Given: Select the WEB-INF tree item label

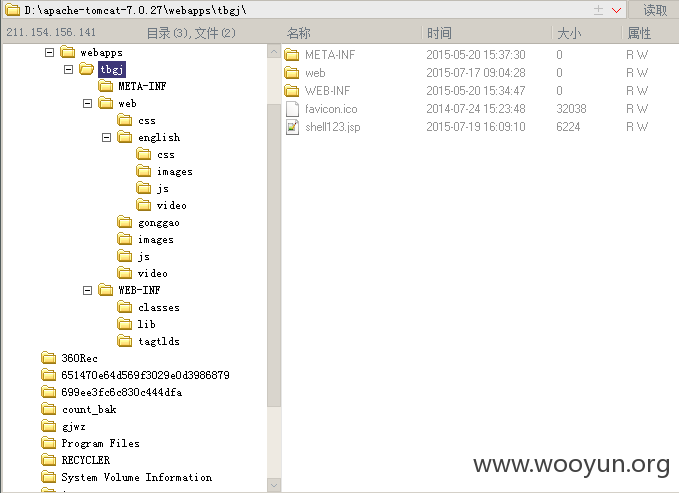Looking at the screenshot, I should click(139, 290).
